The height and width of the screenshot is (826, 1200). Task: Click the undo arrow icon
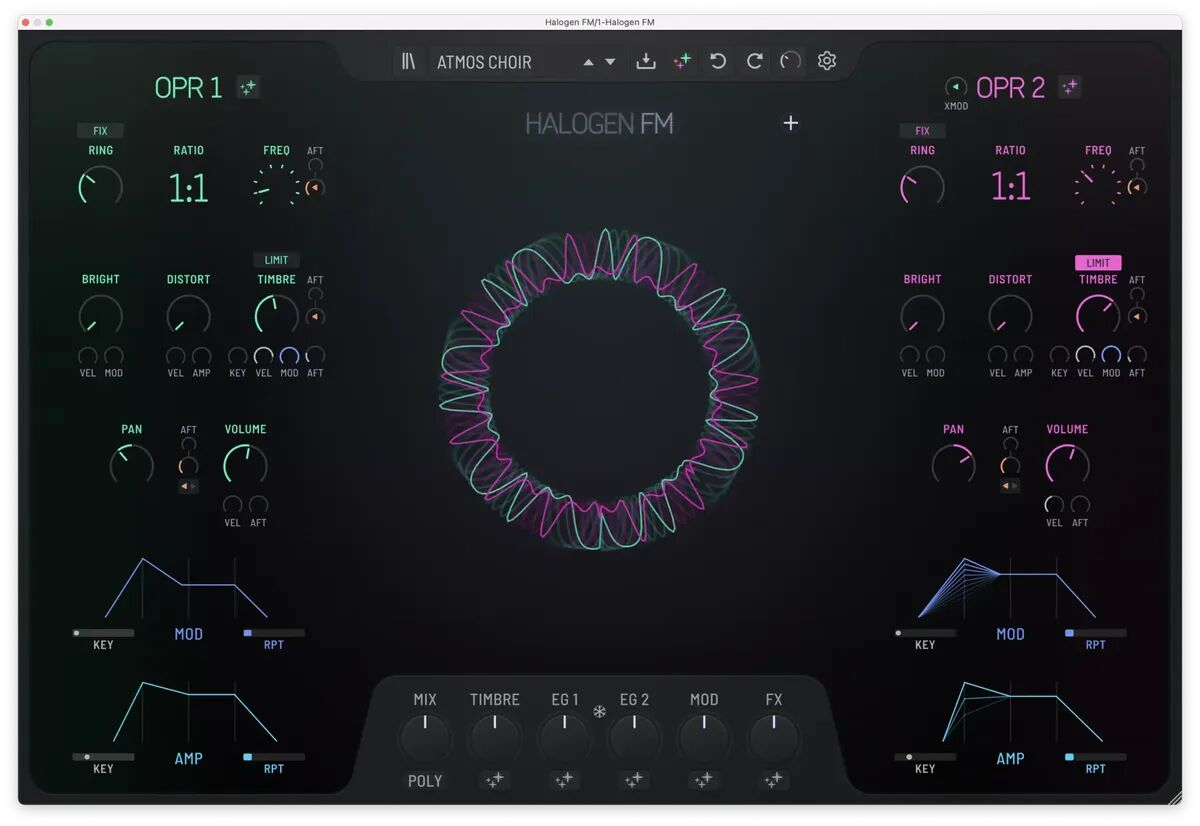click(718, 62)
